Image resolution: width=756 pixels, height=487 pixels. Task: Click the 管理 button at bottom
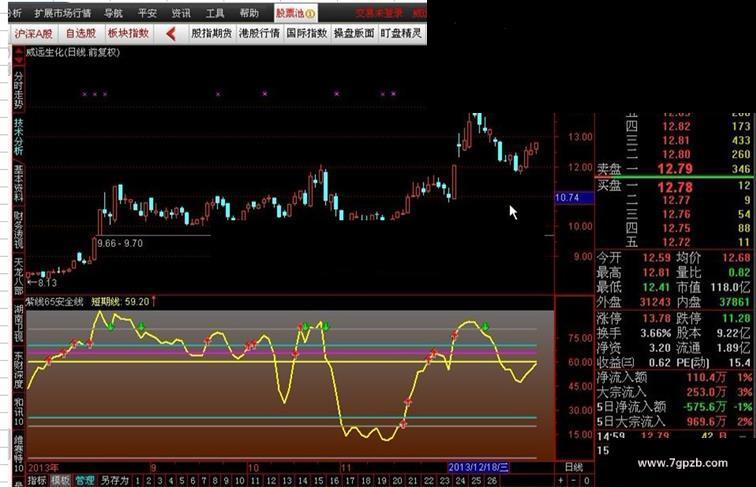(84, 480)
